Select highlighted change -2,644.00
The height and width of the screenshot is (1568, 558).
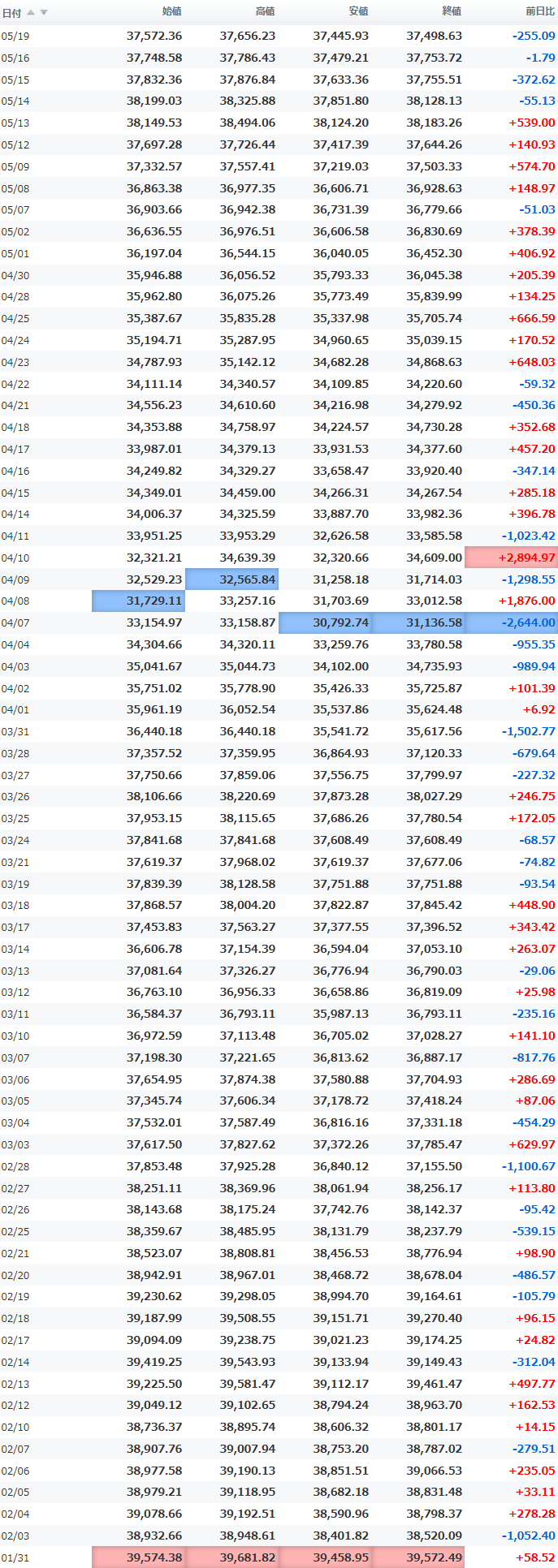click(x=512, y=622)
